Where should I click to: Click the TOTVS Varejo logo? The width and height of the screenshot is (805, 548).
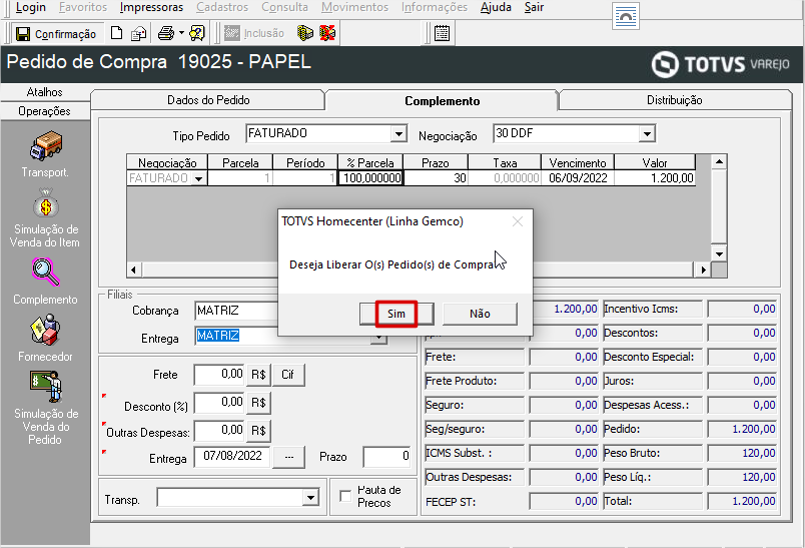click(720, 64)
